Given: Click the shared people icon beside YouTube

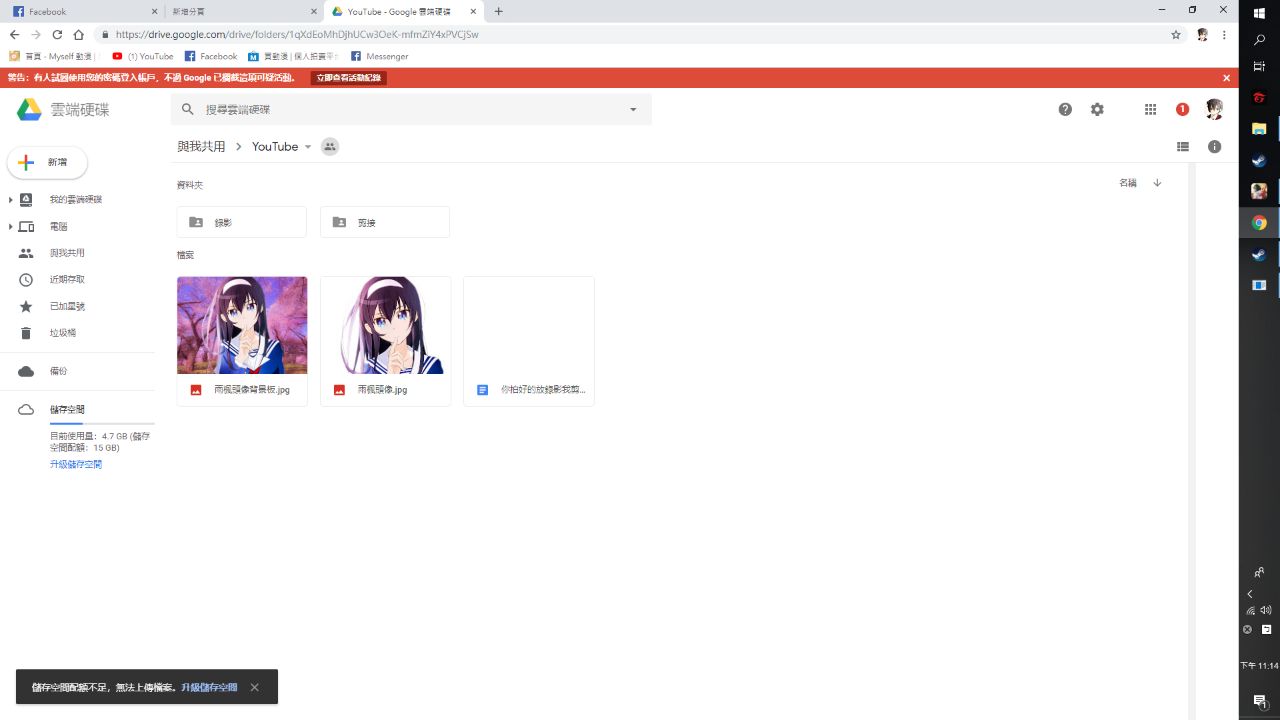Looking at the screenshot, I should [x=330, y=146].
